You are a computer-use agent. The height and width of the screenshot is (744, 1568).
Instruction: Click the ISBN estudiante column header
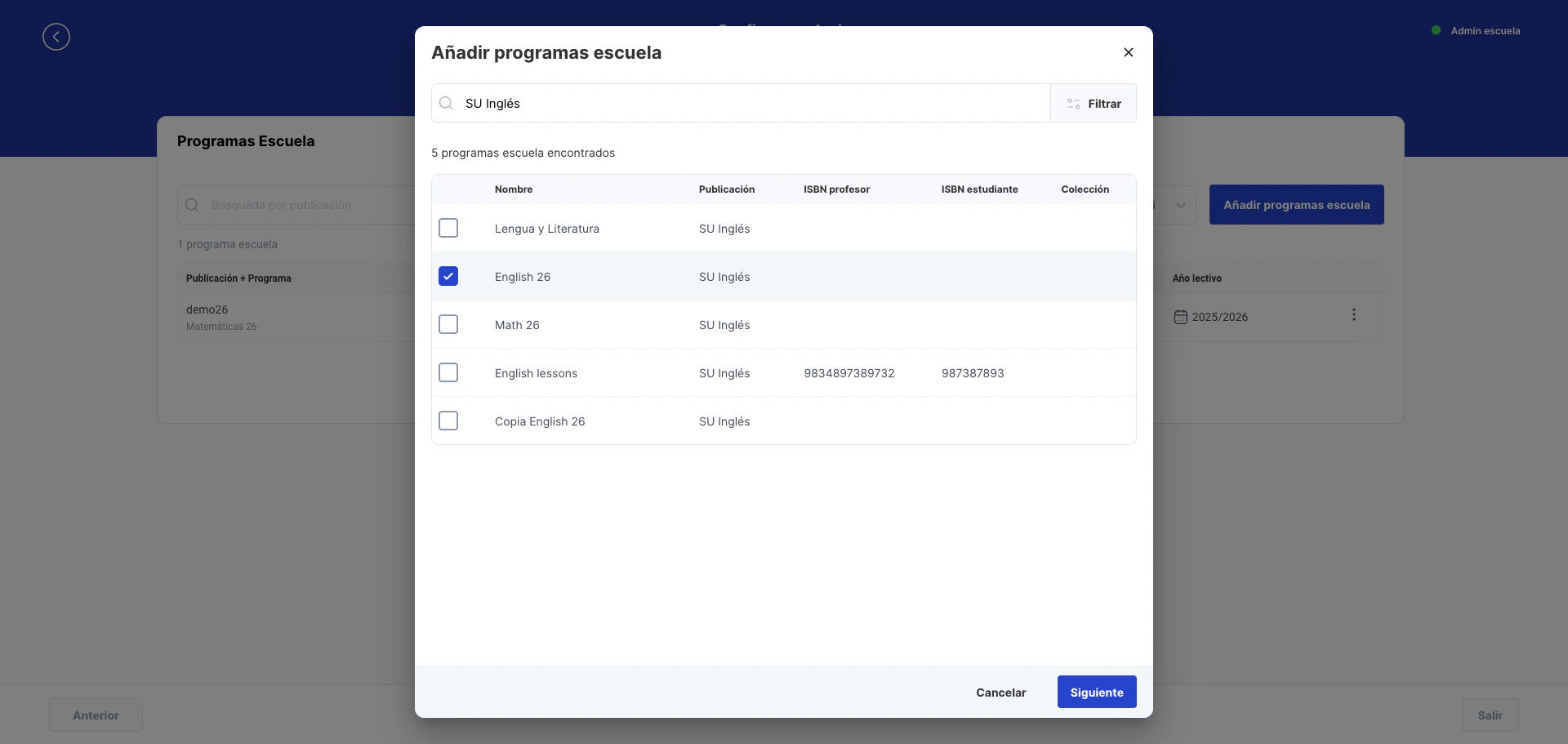pos(979,189)
